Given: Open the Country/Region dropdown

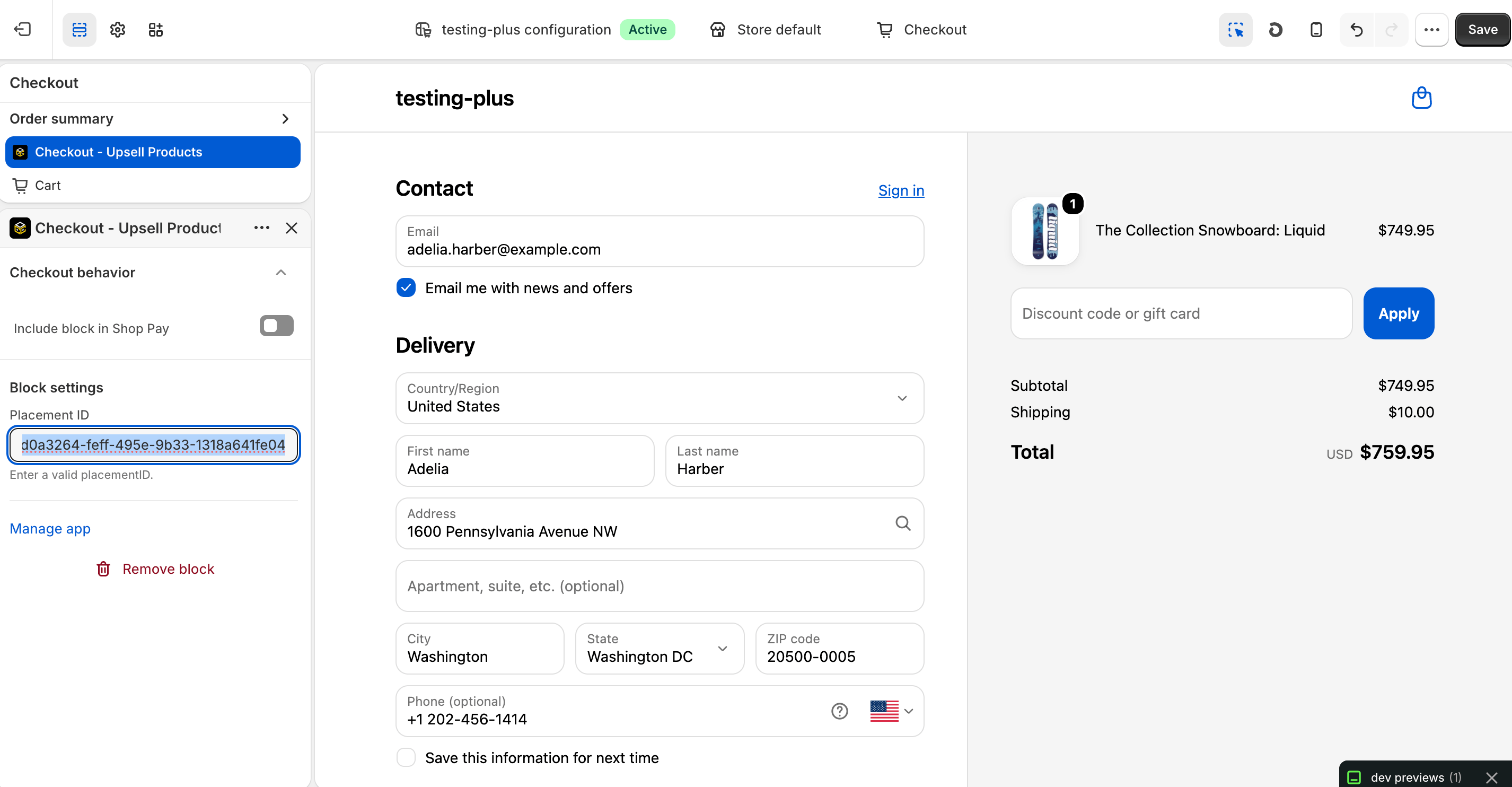Looking at the screenshot, I should point(660,398).
